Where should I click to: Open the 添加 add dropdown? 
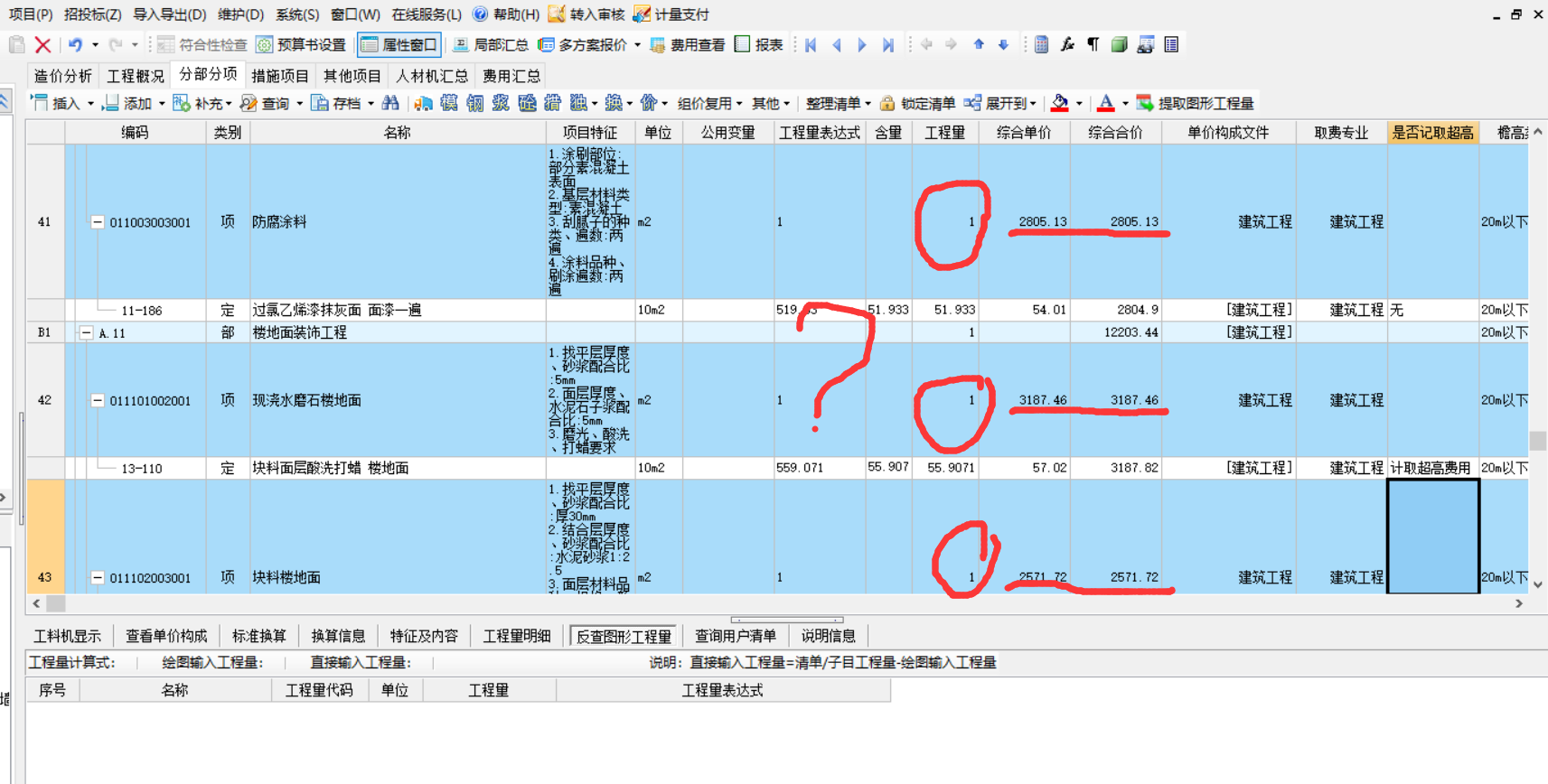point(162,104)
